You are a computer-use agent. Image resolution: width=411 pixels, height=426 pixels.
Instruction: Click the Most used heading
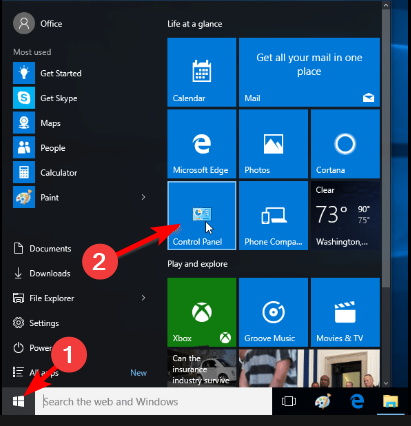pos(32,52)
